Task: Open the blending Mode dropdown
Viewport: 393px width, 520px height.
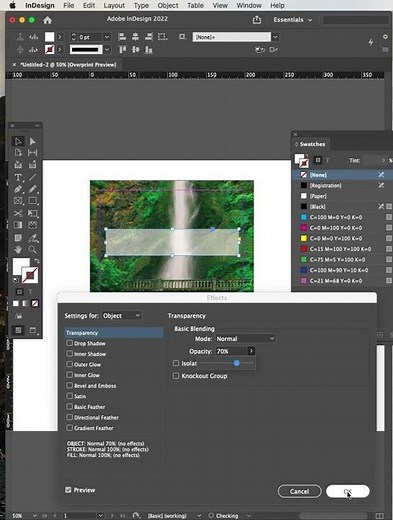Action: [x=246, y=339]
